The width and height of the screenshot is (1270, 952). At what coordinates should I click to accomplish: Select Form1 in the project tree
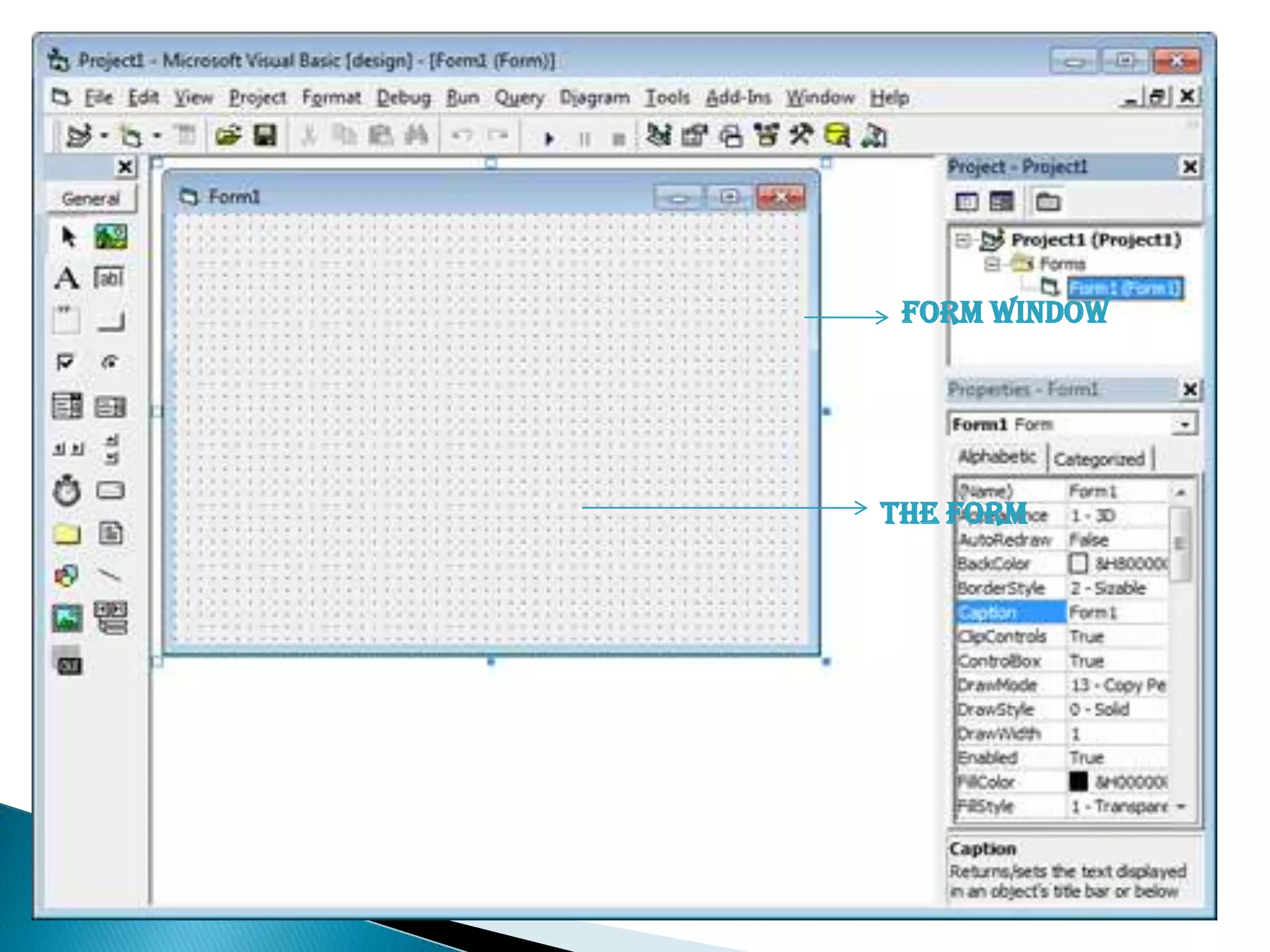[1124, 288]
